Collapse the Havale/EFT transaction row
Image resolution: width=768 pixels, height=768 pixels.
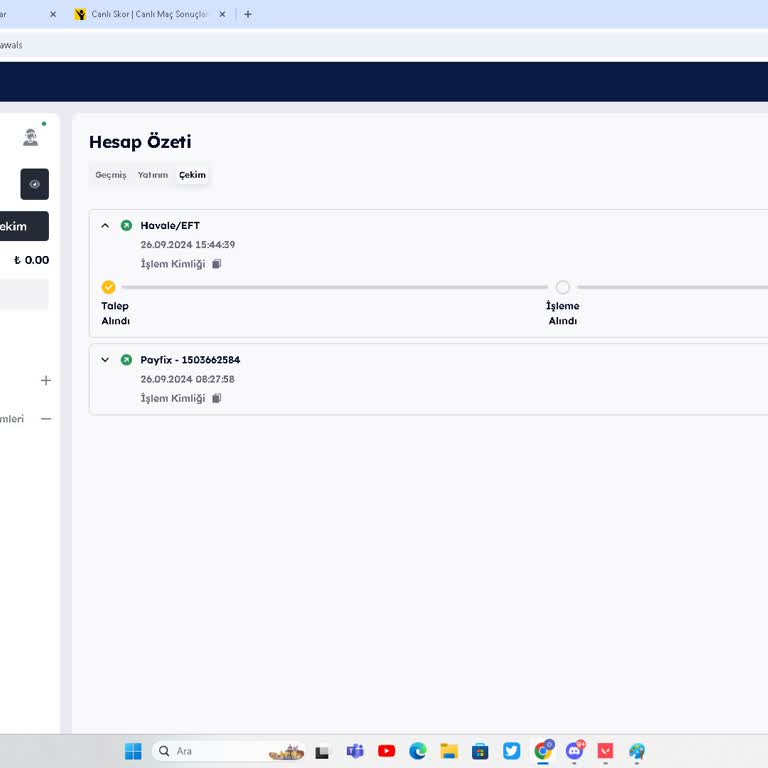click(105, 226)
